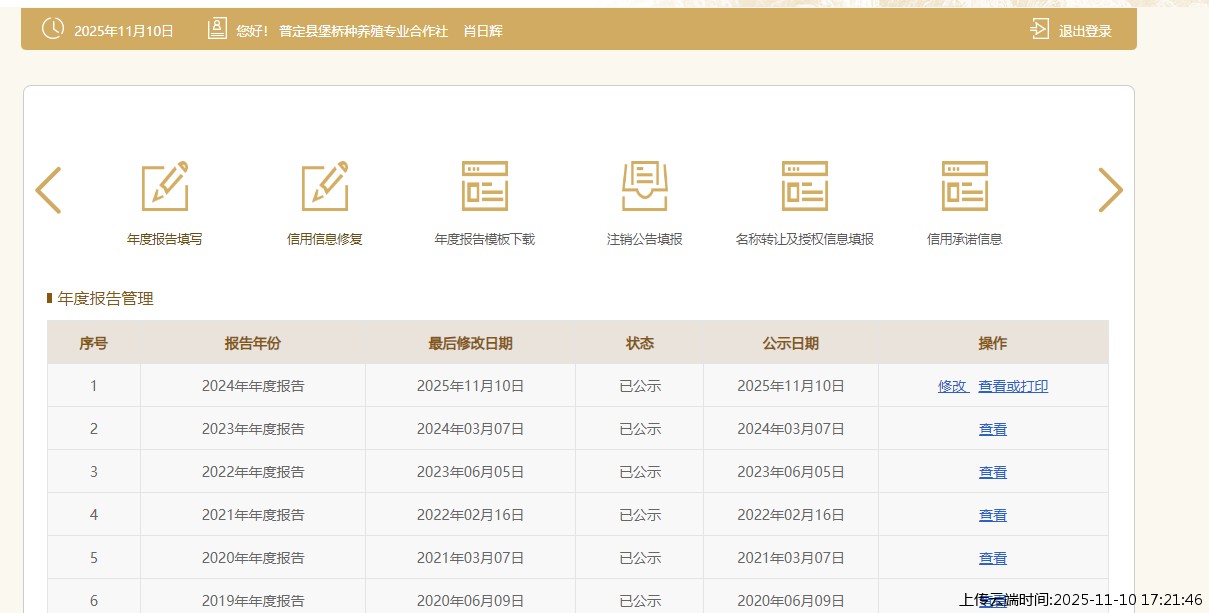
Task: View the 2023年年度报告 via 查看
Action: [993, 429]
